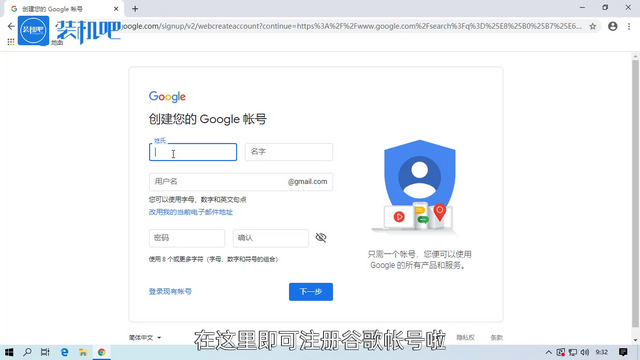This screenshot has width=640, height=360.
Task: Open Task View on the taskbar
Action: point(45,352)
